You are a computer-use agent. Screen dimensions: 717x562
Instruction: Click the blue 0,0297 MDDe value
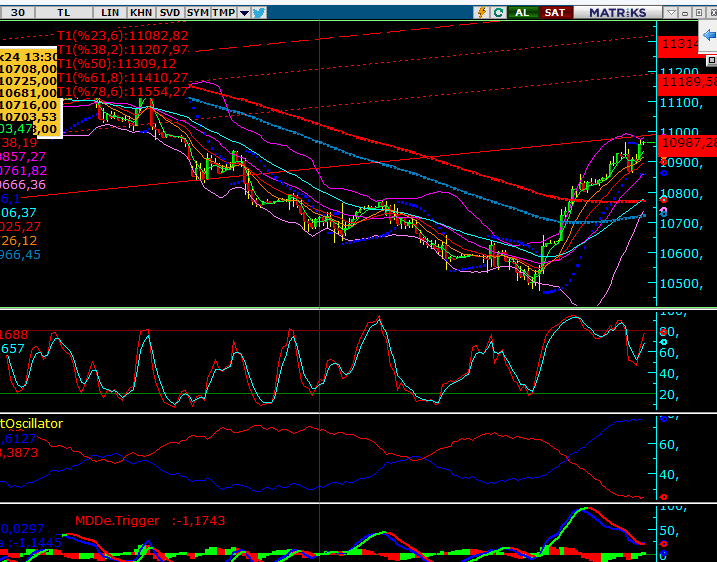(22, 529)
